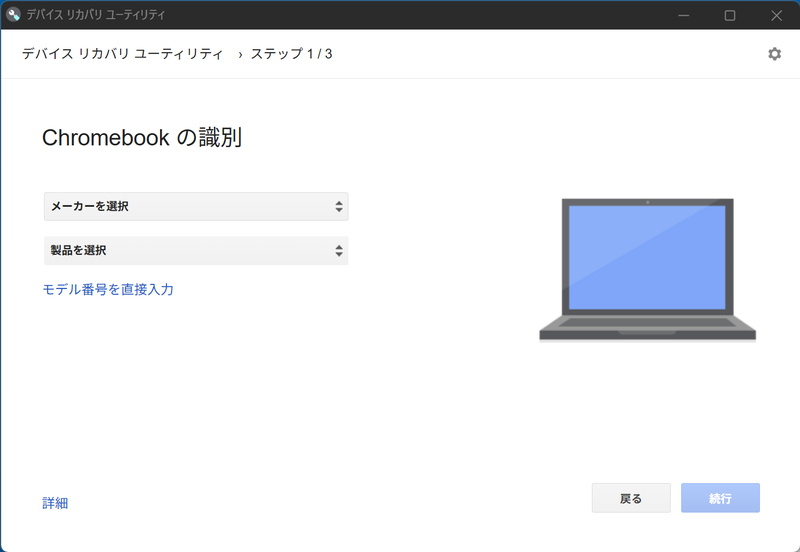This screenshot has width=800, height=552.
Task: Click the Chromebook の識別 heading
Action: (x=142, y=138)
